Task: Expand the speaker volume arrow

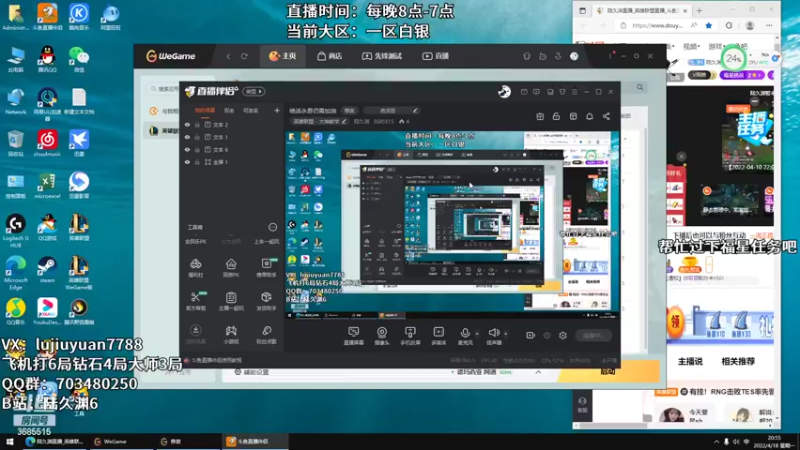Action: click(x=506, y=334)
